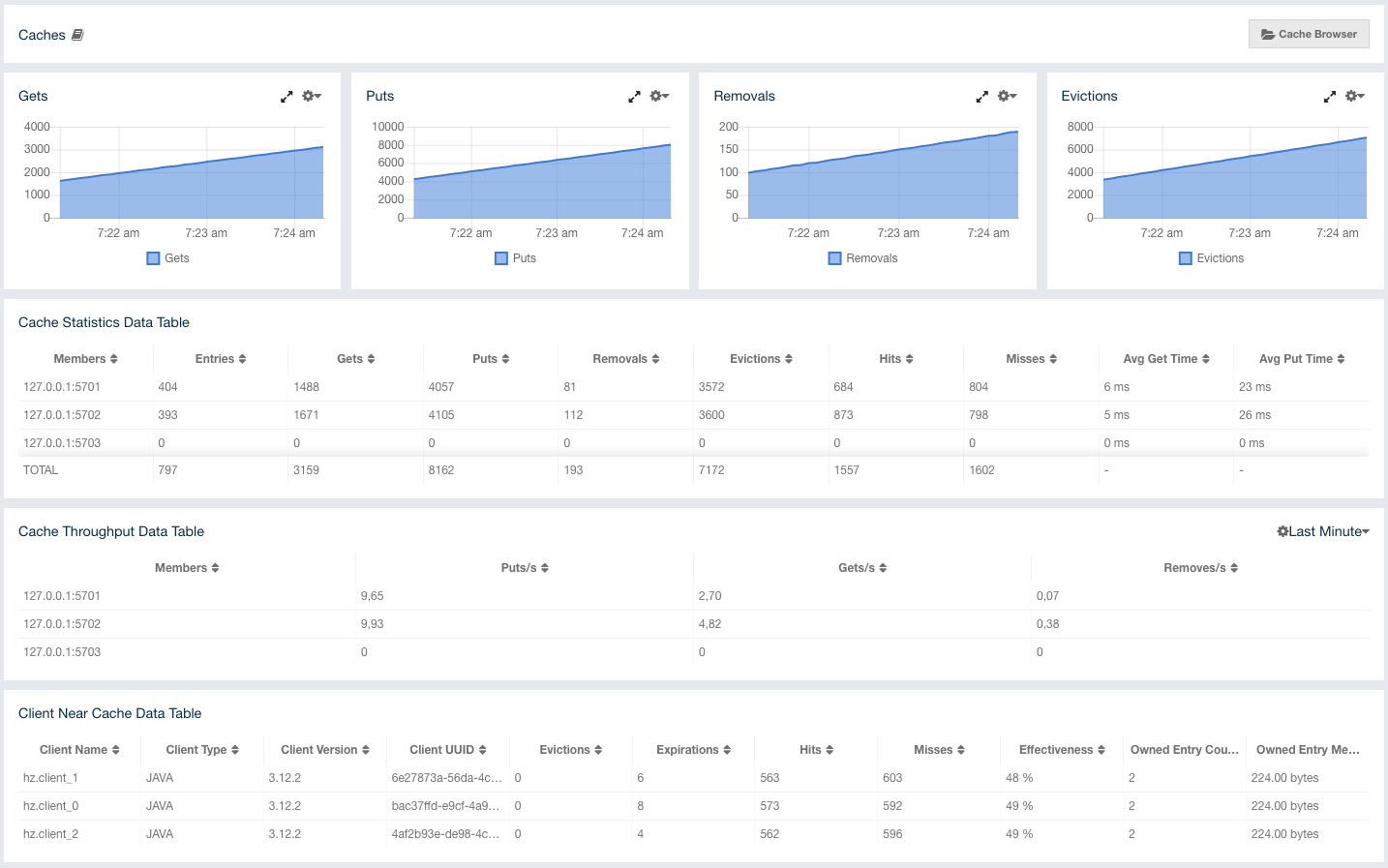Sort near cache table by Client UUID
Screen dimensions: 1388x868
448,750
